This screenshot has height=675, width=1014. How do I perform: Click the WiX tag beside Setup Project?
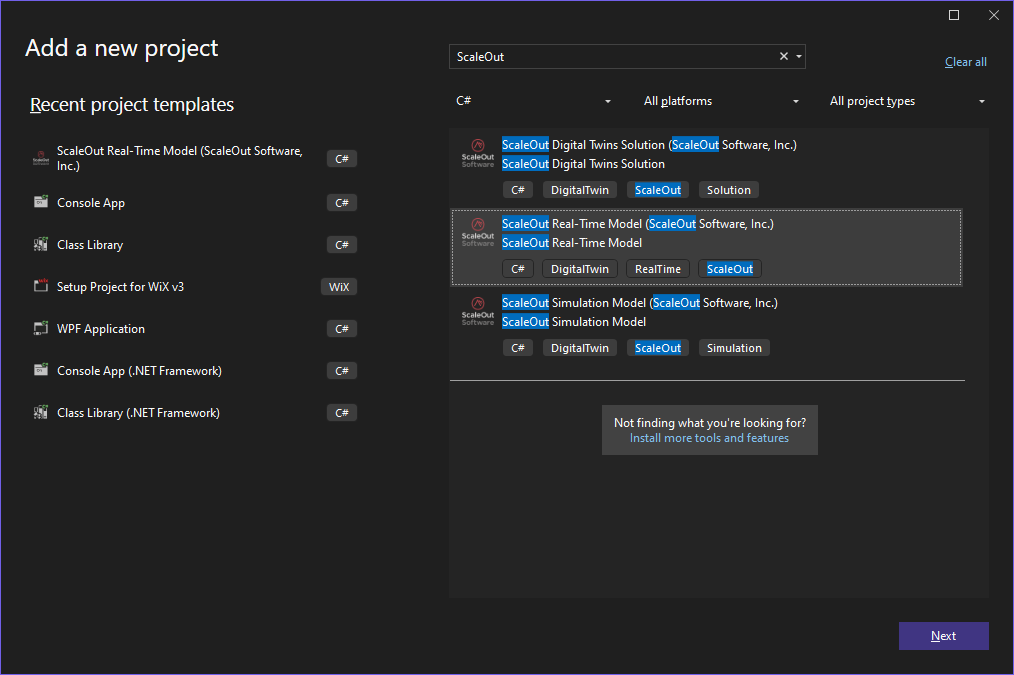339,286
